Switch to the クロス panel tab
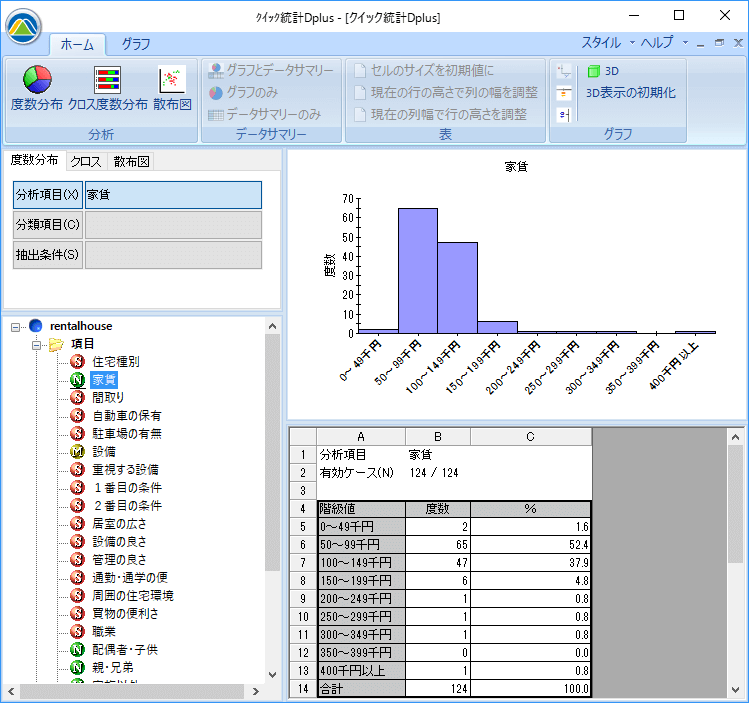The height and width of the screenshot is (703, 749). click(x=86, y=161)
